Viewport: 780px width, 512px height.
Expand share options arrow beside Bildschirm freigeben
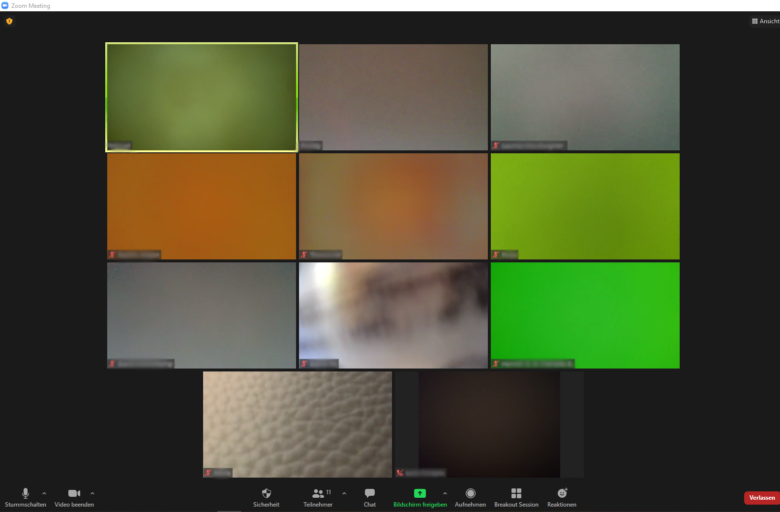coord(445,493)
